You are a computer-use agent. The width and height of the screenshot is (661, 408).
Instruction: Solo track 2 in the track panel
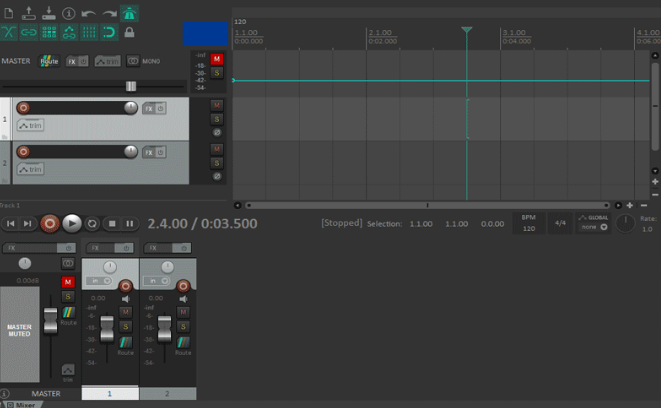(x=217, y=163)
